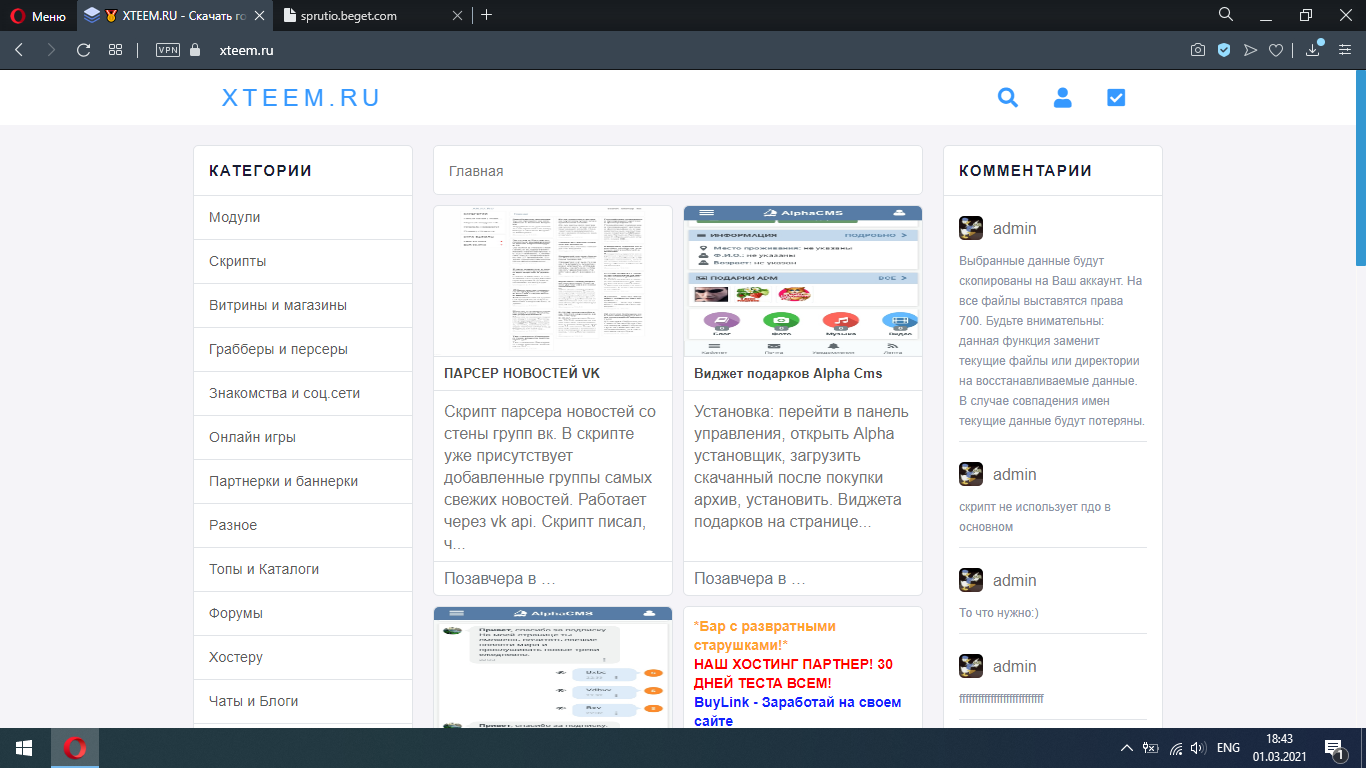
Task: Click admin avatar above 'скрипт не использует' comment
Action: 971,474
